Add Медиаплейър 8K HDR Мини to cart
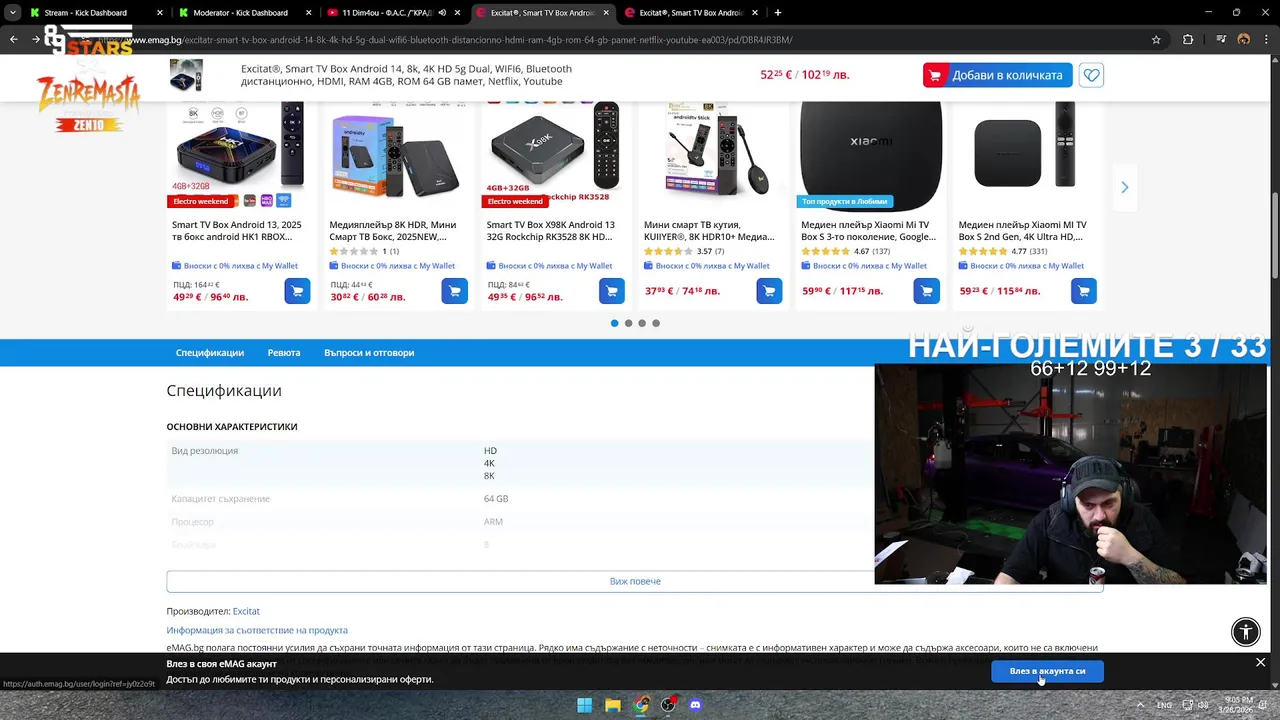This screenshot has height=720, width=1280. click(454, 291)
